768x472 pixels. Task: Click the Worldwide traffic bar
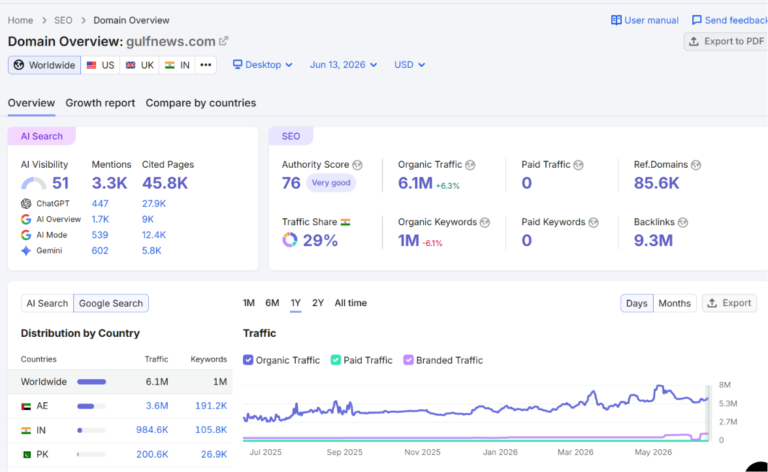coord(92,382)
